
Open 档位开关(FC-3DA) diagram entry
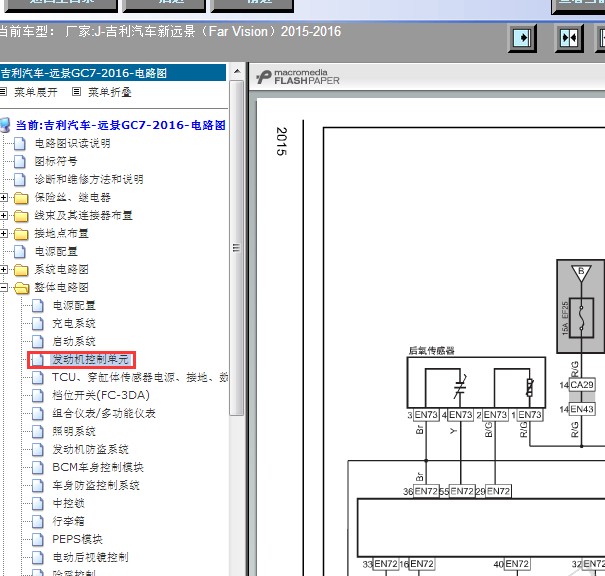(x=101, y=395)
